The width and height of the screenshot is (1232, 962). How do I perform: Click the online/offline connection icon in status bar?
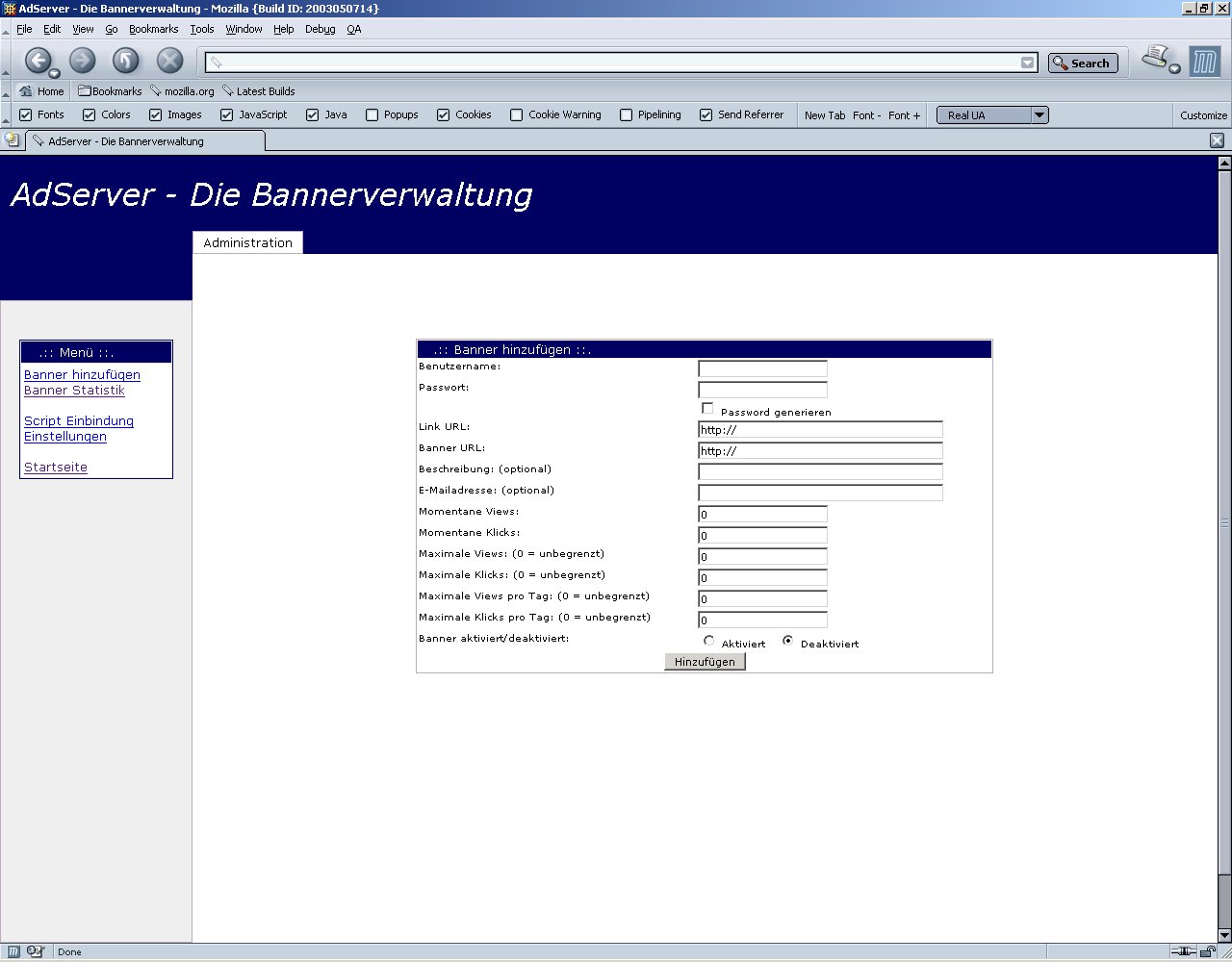[x=1183, y=951]
